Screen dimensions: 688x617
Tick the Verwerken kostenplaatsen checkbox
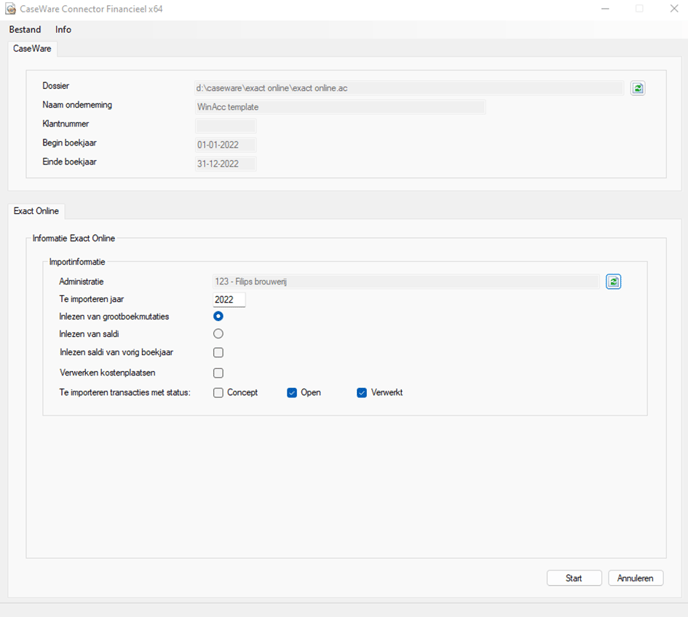pos(218,373)
